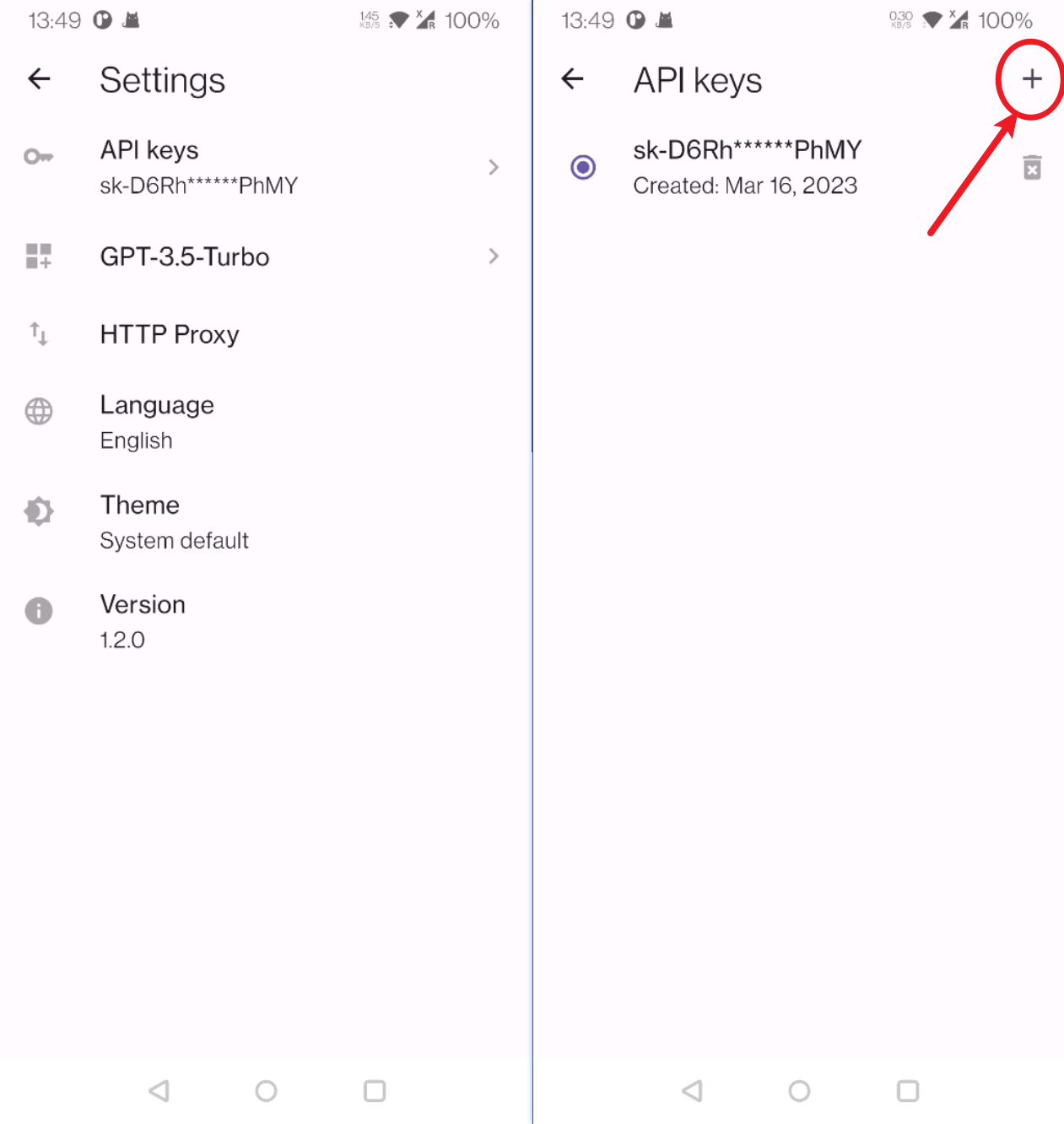Click the Wi-Fi icon on Settings status bar
The width and height of the screenshot is (1064, 1124).
[398, 20]
